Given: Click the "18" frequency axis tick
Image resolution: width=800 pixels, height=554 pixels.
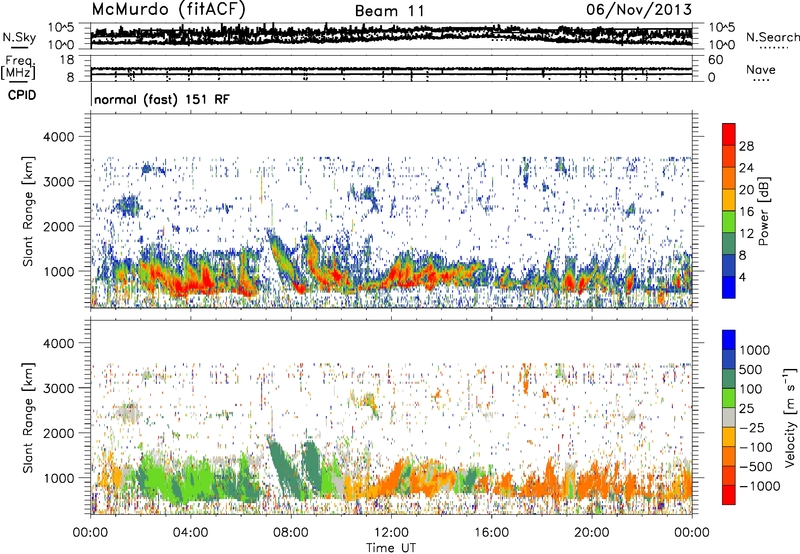Looking at the screenshot, I should pos(67,60).
